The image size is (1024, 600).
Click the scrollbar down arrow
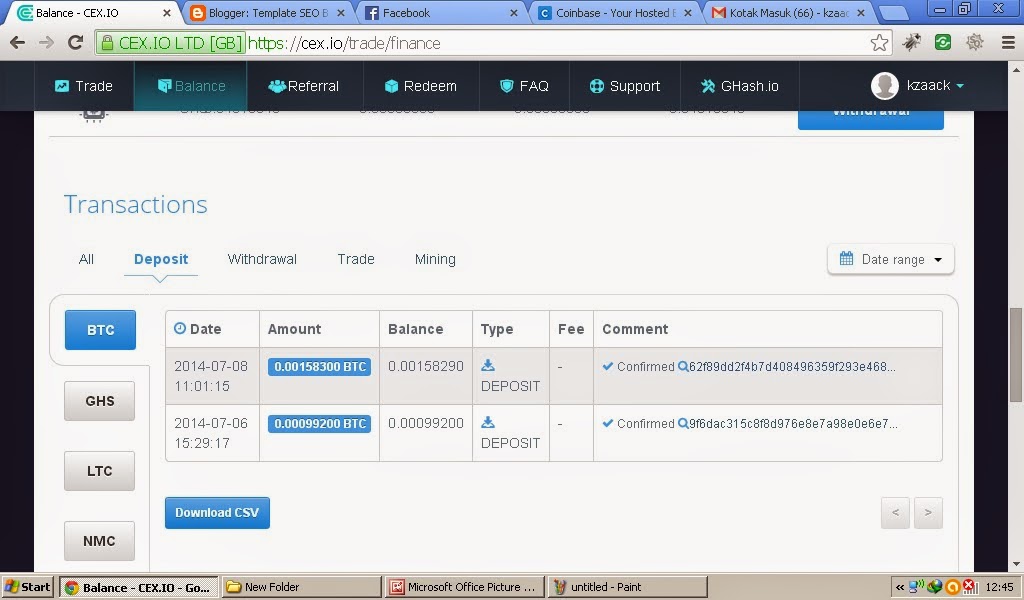point(1016,563)
